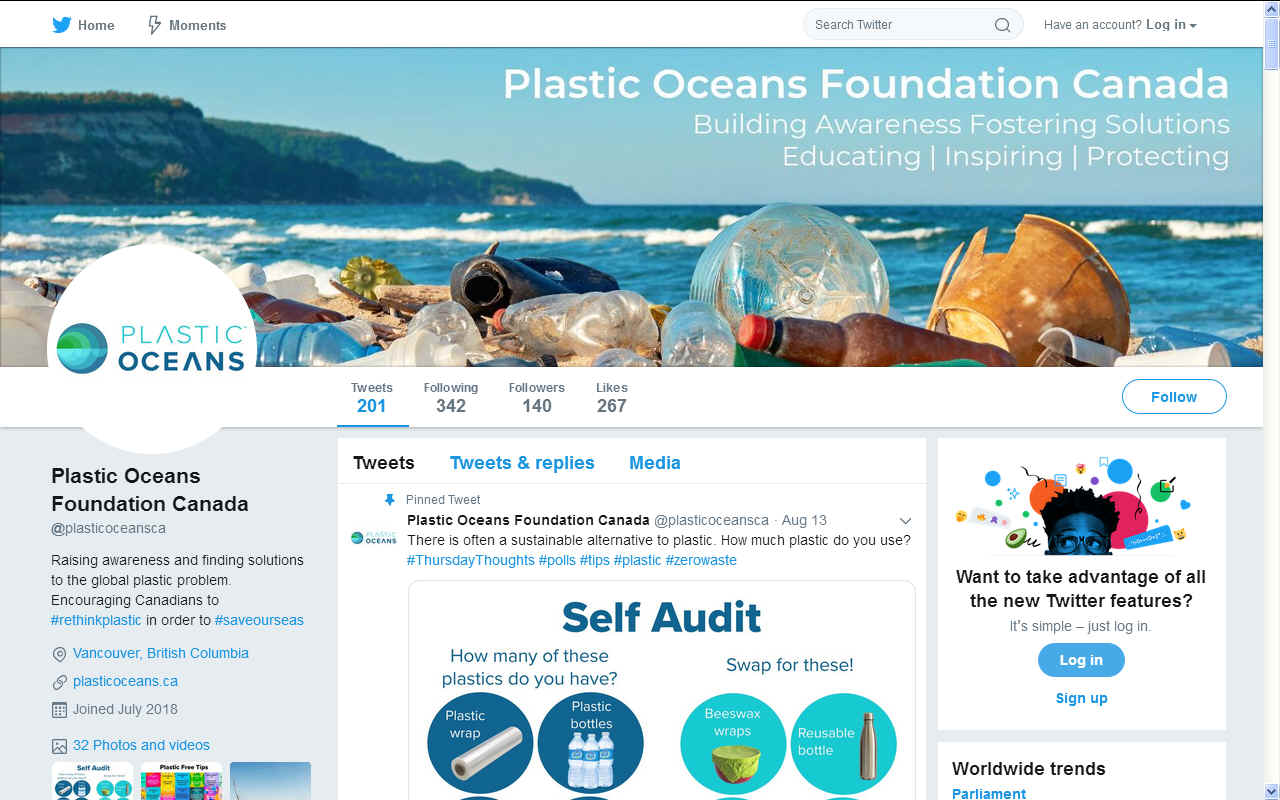Switch to Tweets & replies tab
This screenshot has height=800, width=1280.
point(522,463)
